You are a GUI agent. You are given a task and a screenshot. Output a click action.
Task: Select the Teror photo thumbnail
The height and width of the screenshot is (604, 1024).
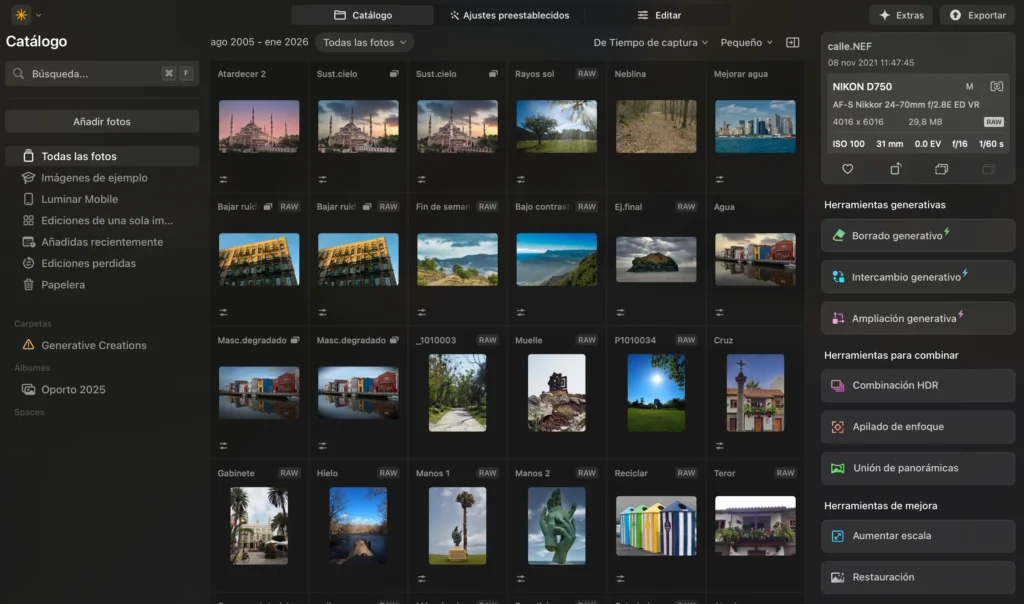click(x=755, y=526)
